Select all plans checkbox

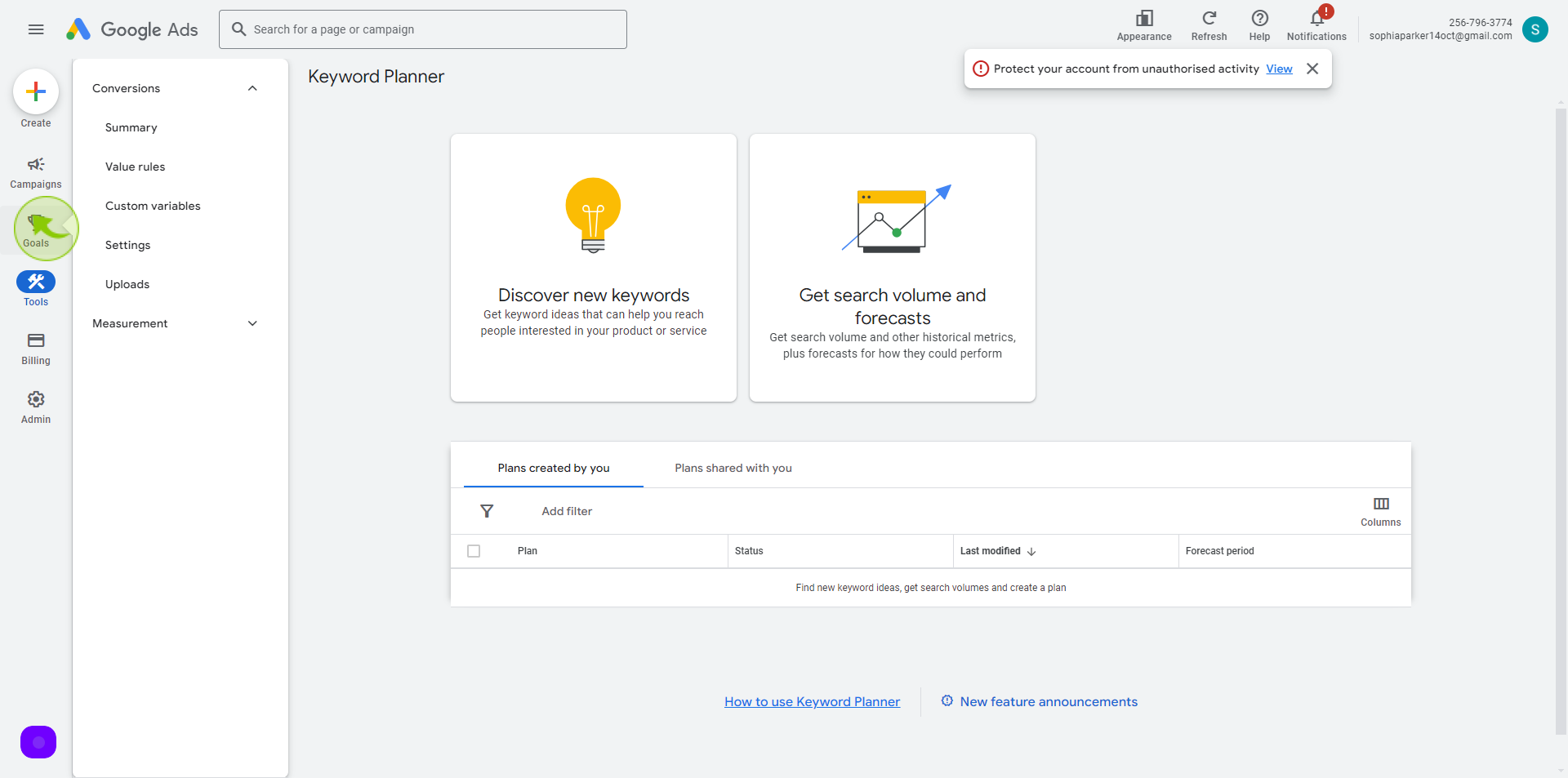point(474,551)
